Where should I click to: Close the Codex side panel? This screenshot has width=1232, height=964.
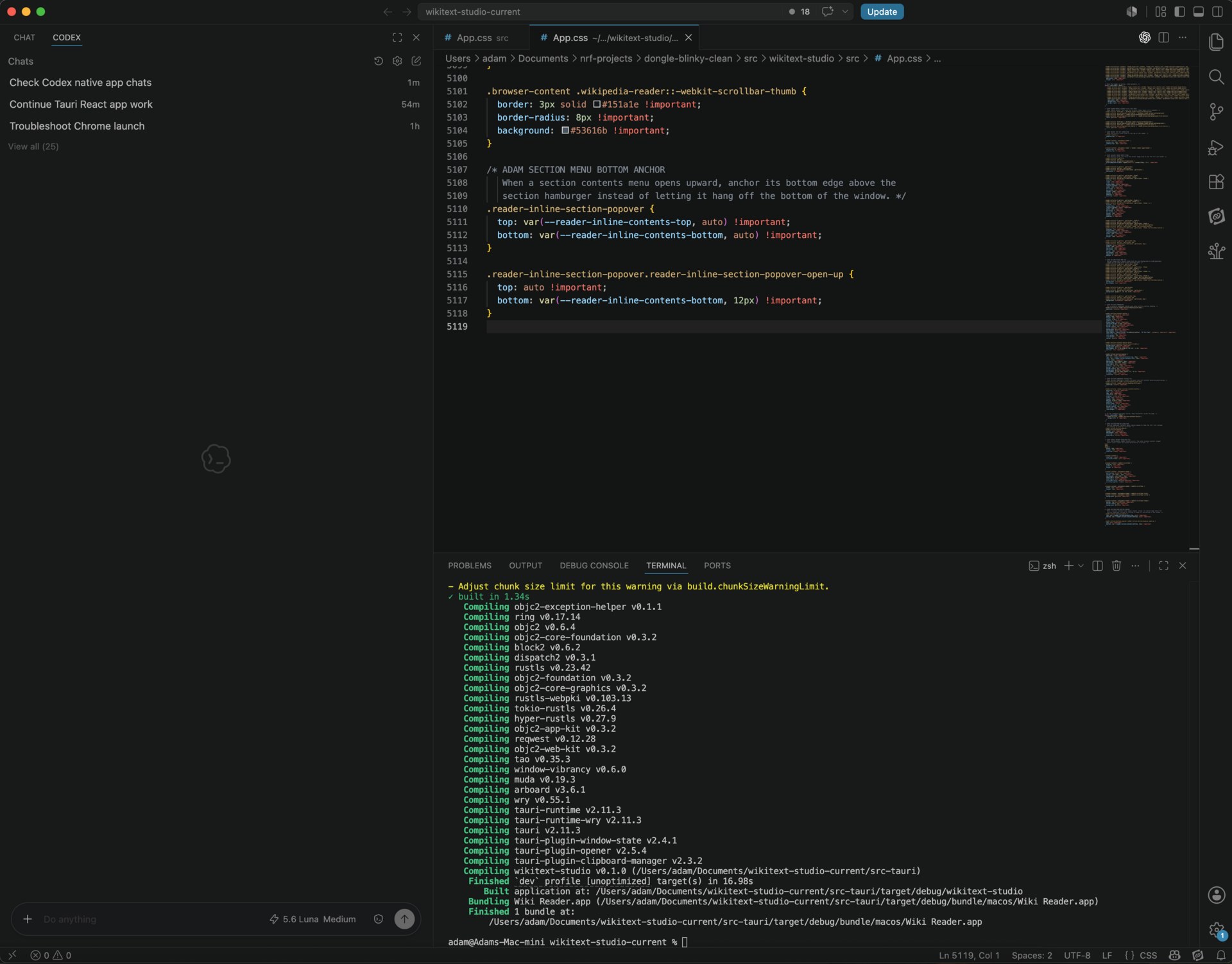coord(416,38)
